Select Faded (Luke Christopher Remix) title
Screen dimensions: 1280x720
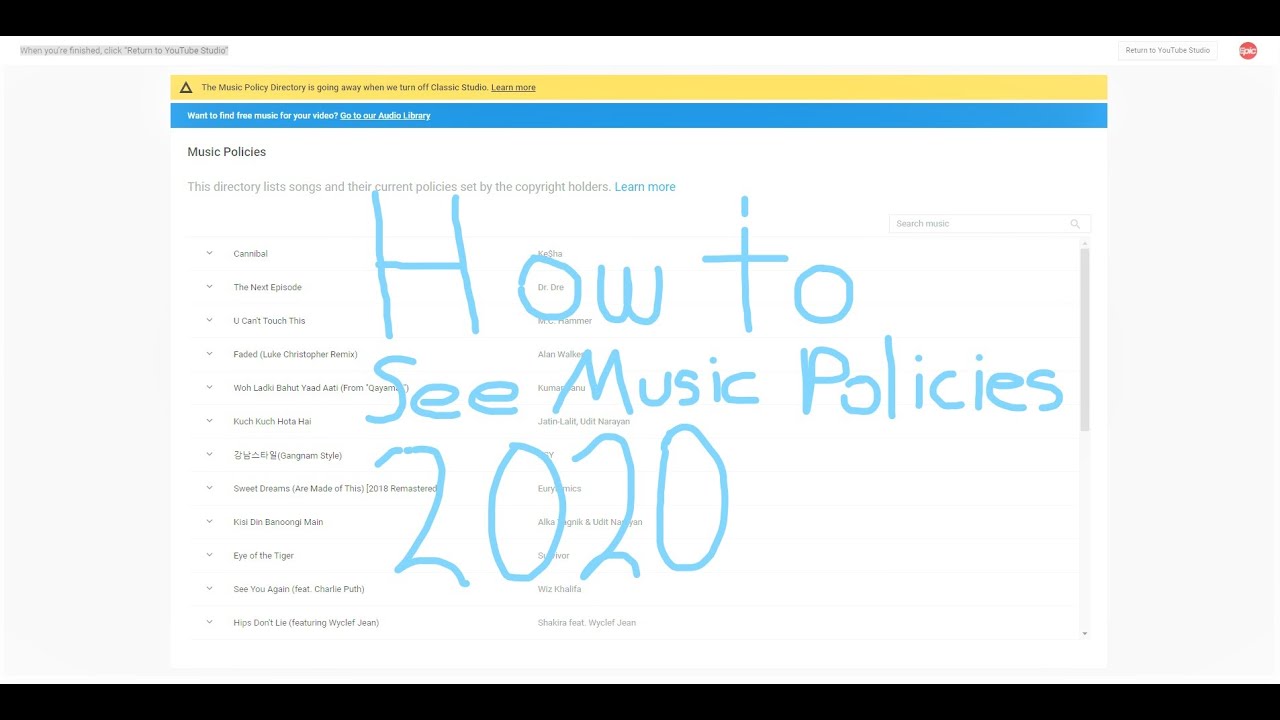[x=295, y=354]
